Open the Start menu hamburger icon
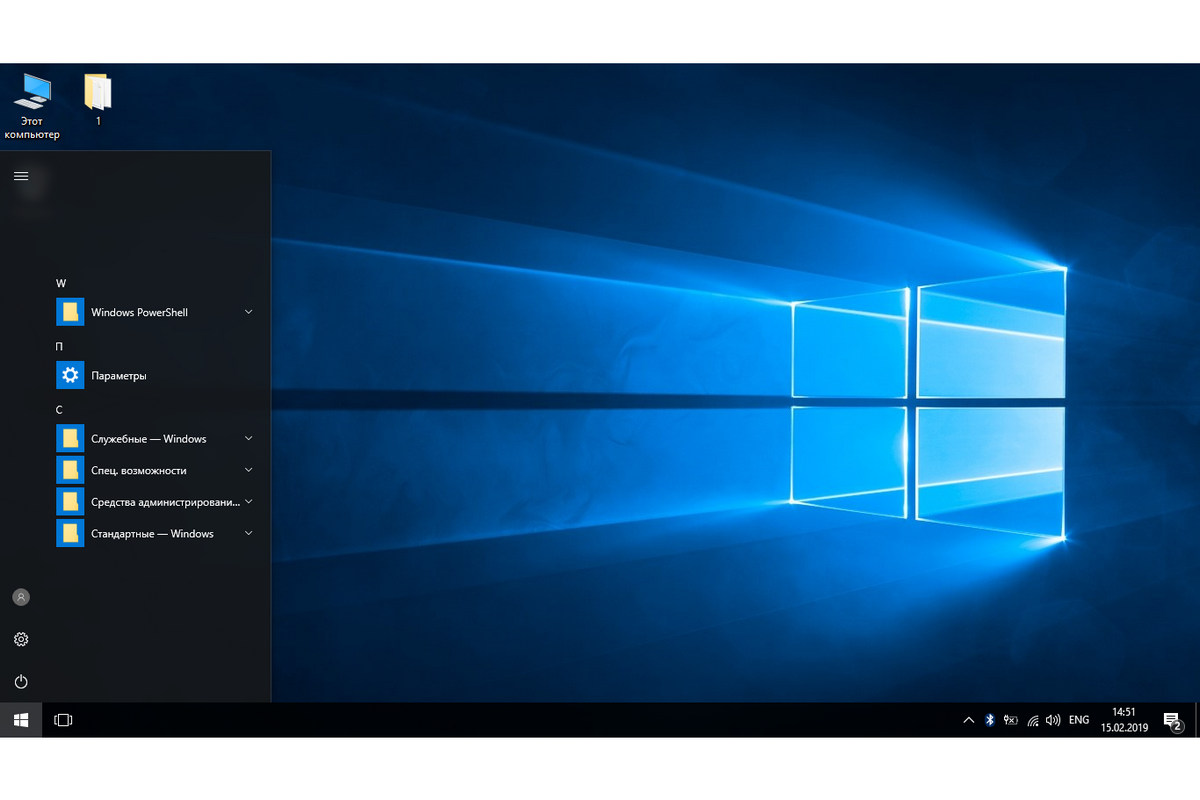Screen dimensions: 1200x800 pyautogui.click(x=21, y=176)
